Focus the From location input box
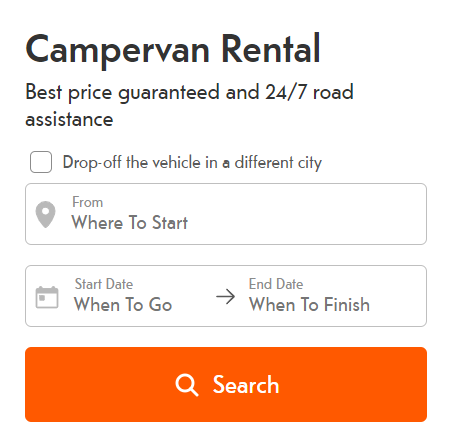 [226, 214]
